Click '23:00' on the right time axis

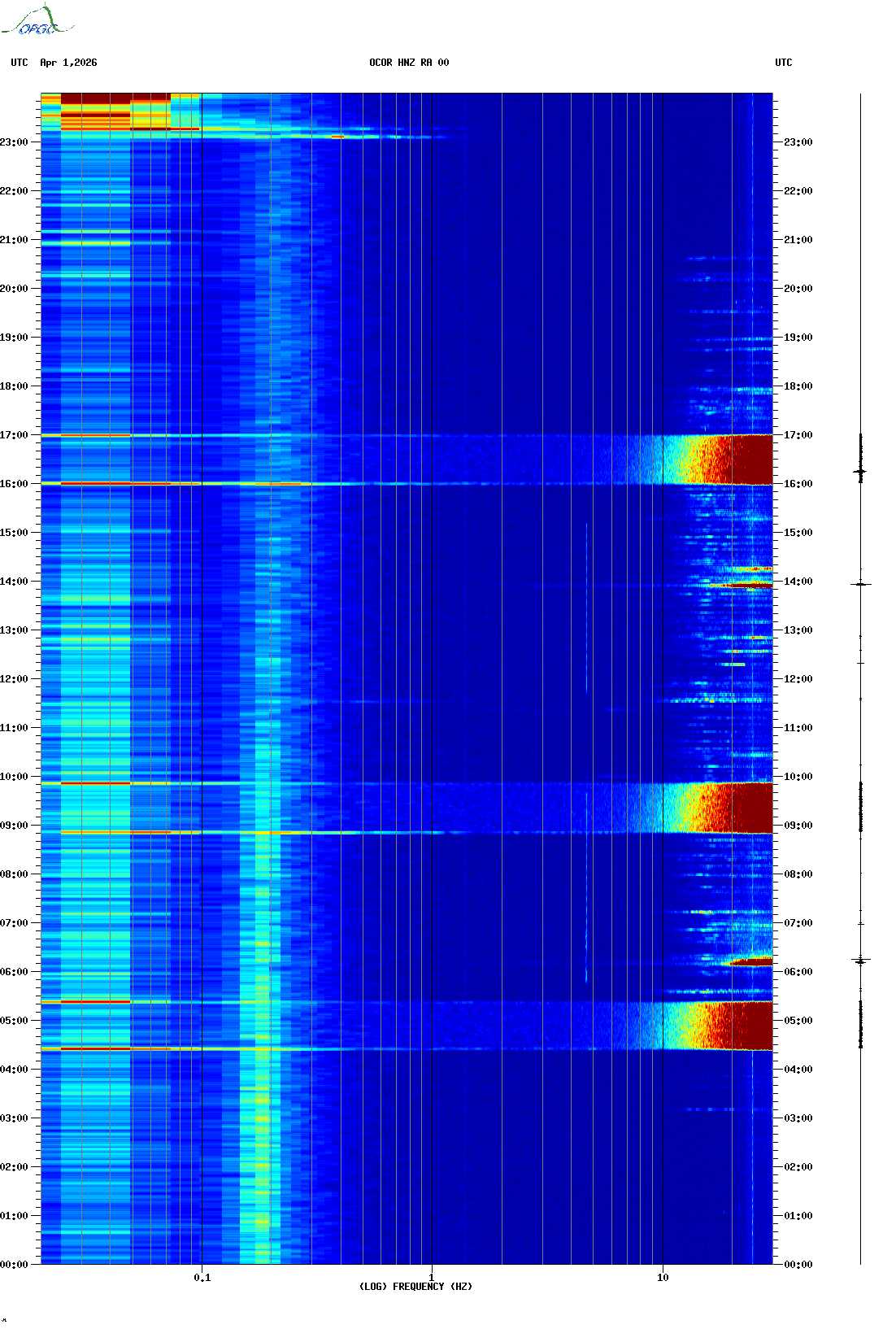coord(798,142)
